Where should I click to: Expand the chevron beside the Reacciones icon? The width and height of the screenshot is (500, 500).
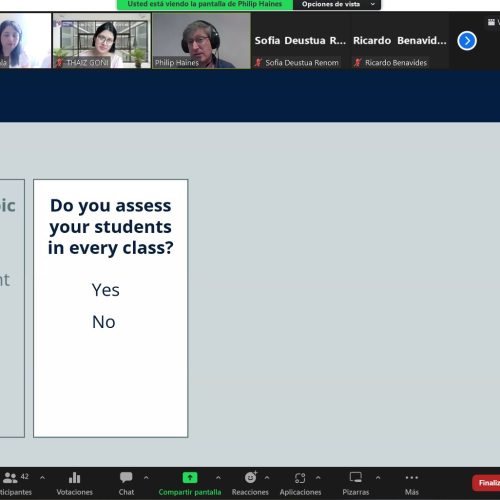click(x=267, y=478)
